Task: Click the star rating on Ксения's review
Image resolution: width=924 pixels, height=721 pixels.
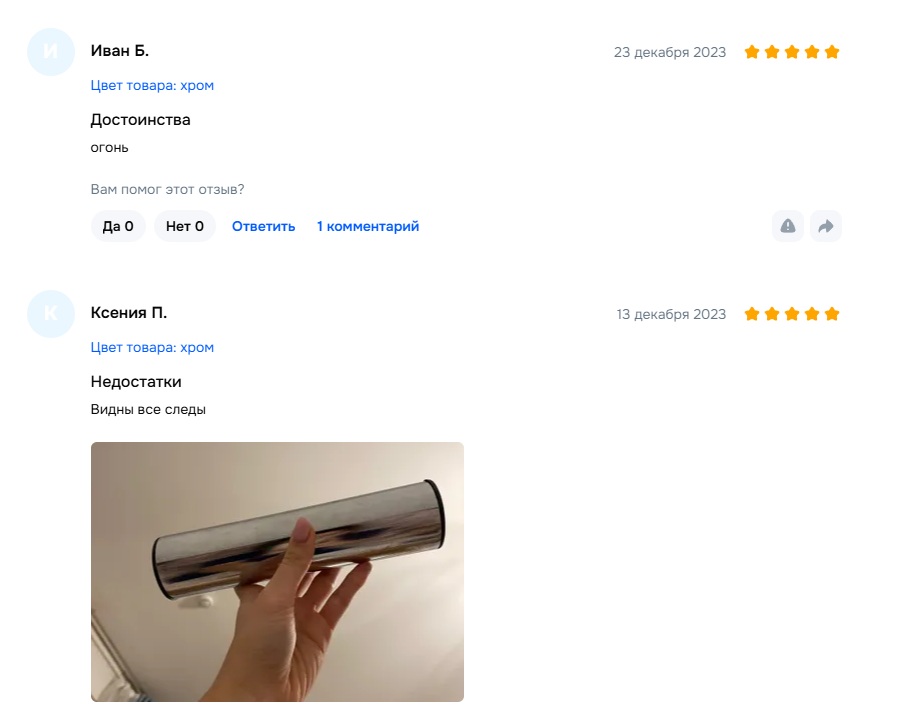Action: [791, 314]
